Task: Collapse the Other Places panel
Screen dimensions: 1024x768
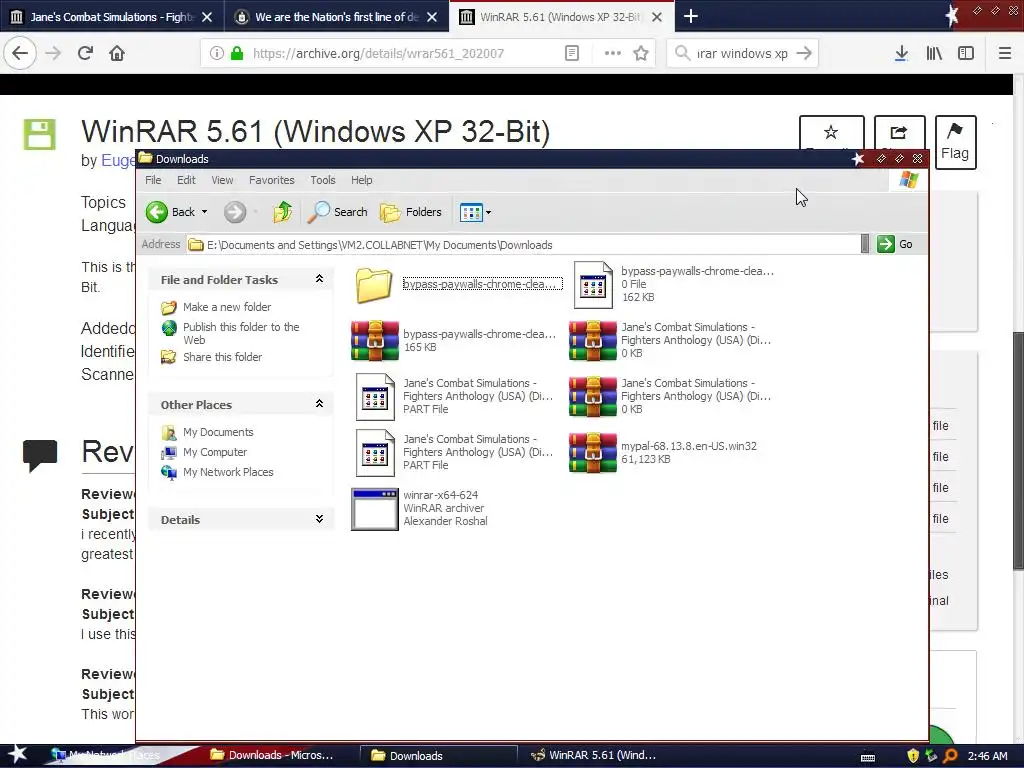Action: coord(319,404)
